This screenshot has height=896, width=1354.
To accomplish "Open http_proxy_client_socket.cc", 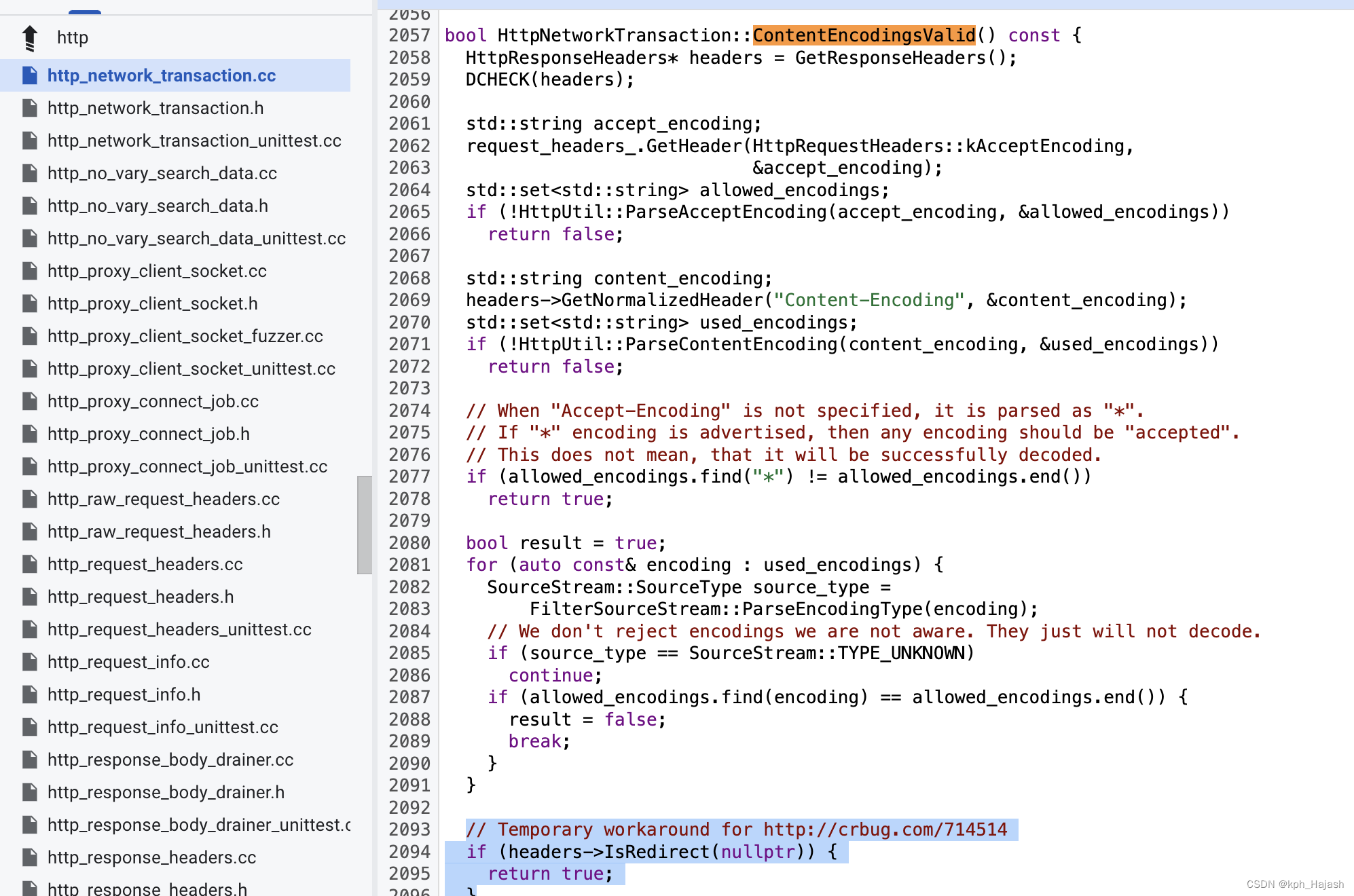I will point(157,271).
